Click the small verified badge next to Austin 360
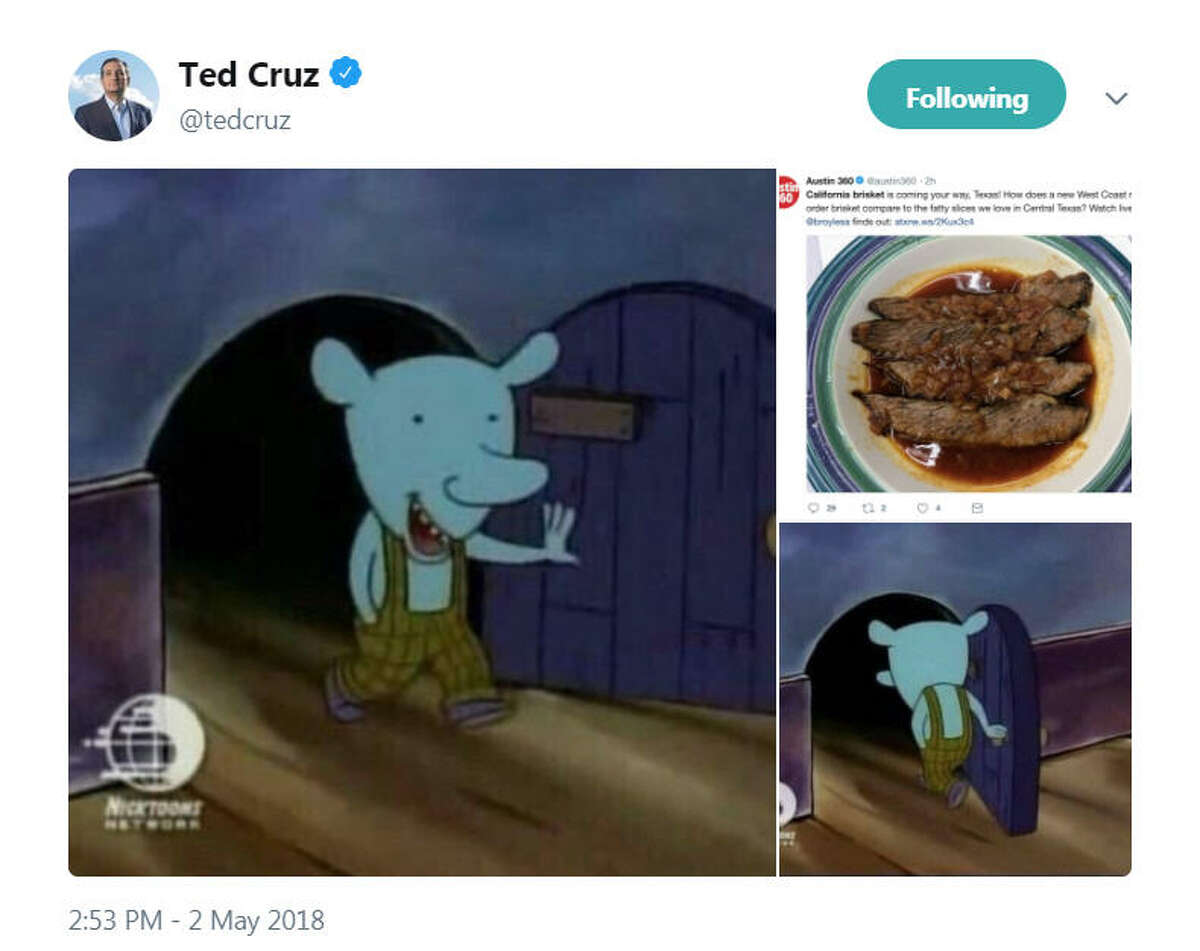This screenshot has width=1200, height=951. click(x=860, y=180)
